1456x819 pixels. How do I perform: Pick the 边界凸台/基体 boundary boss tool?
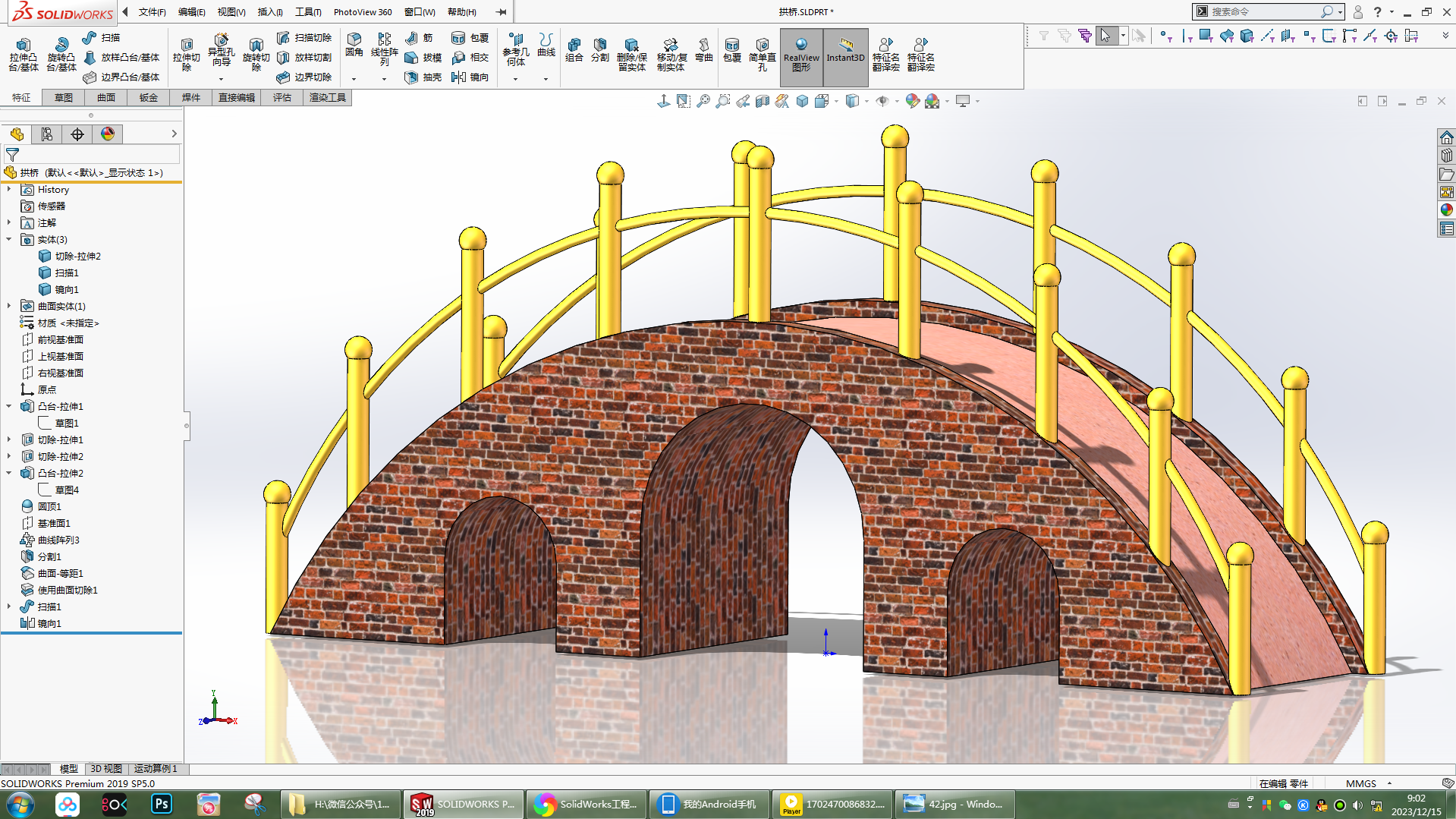click(121, 77)
